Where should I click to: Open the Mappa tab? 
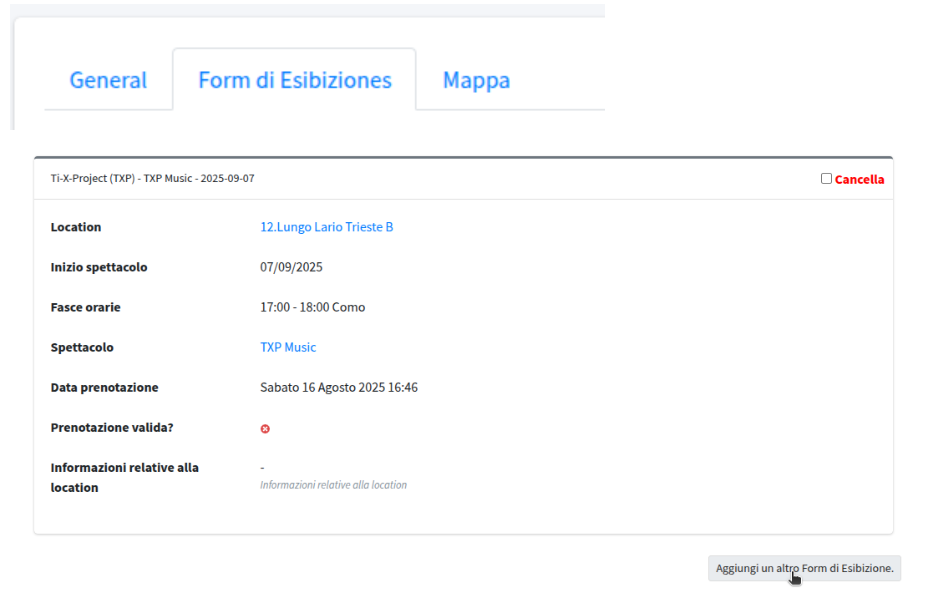coord(476,81)
